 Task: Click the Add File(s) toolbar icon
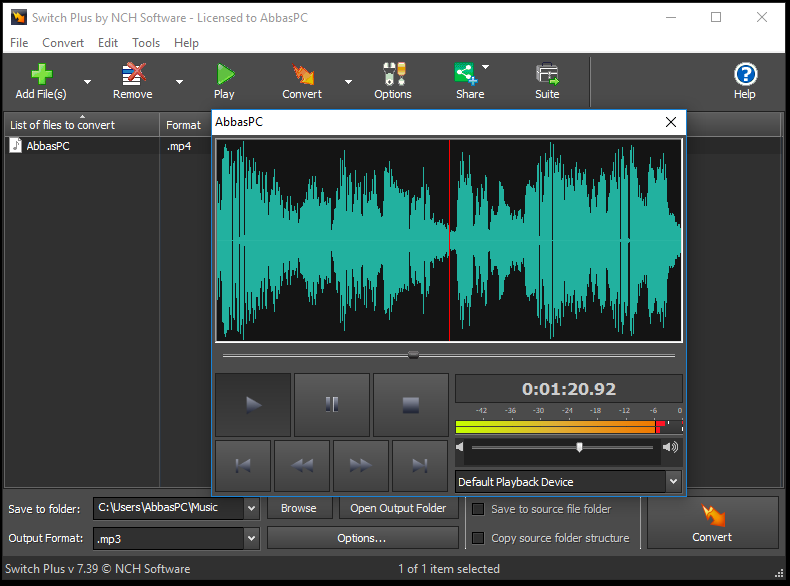[x=41, y=74]
